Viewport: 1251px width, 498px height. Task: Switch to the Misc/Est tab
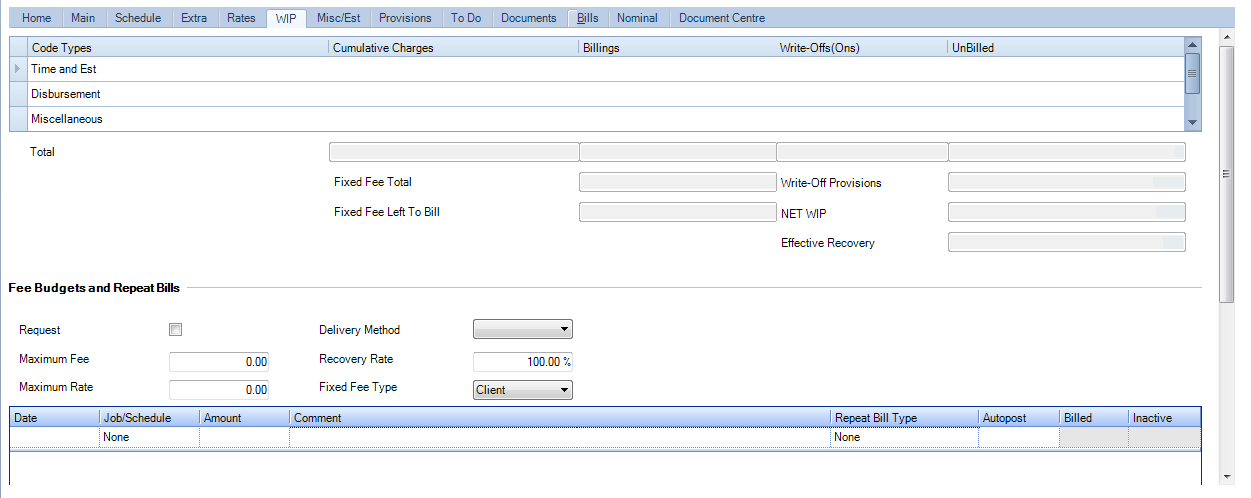[338, 18]
